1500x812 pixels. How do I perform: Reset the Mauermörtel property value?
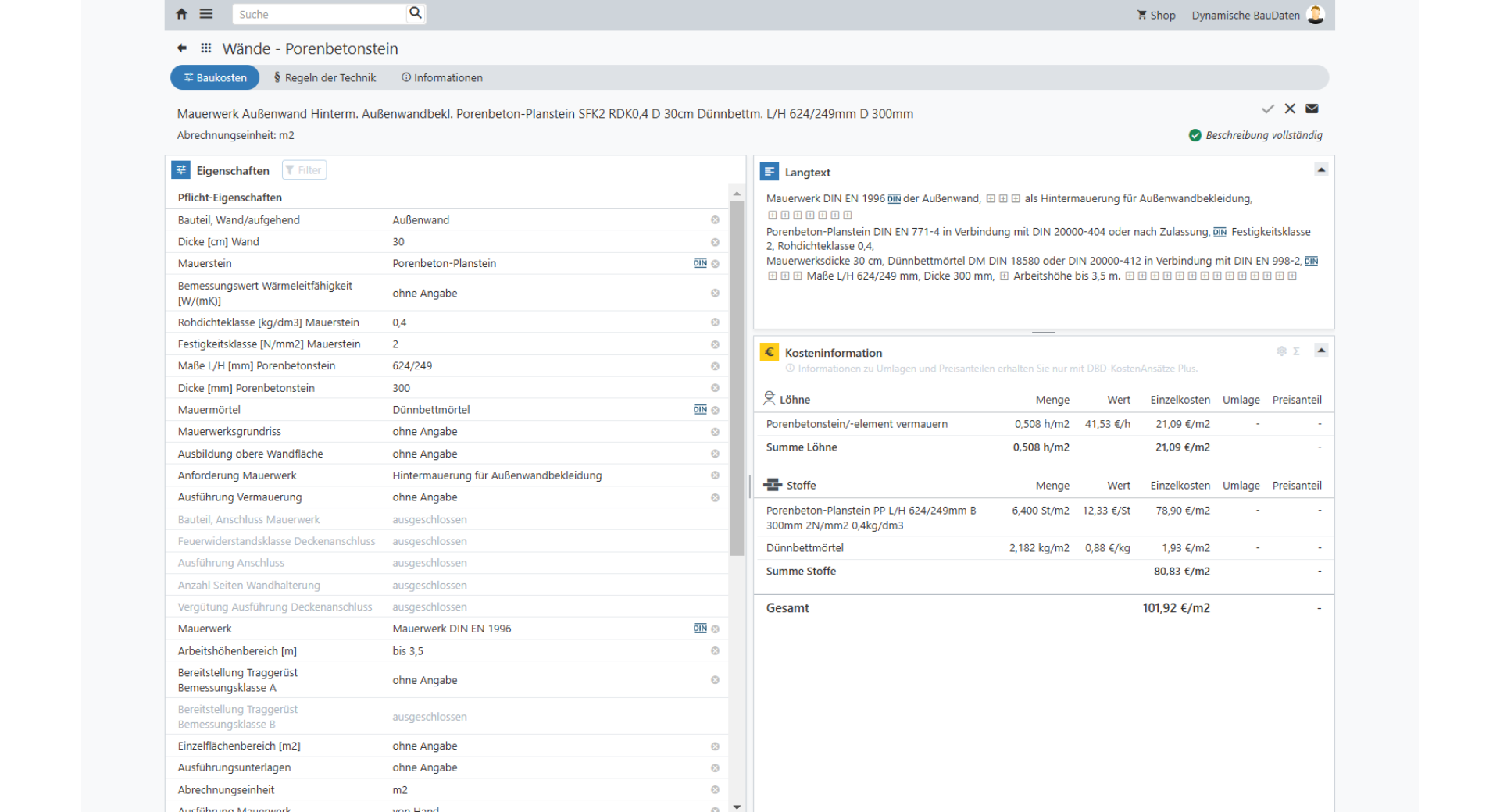(x=715, y=410)
